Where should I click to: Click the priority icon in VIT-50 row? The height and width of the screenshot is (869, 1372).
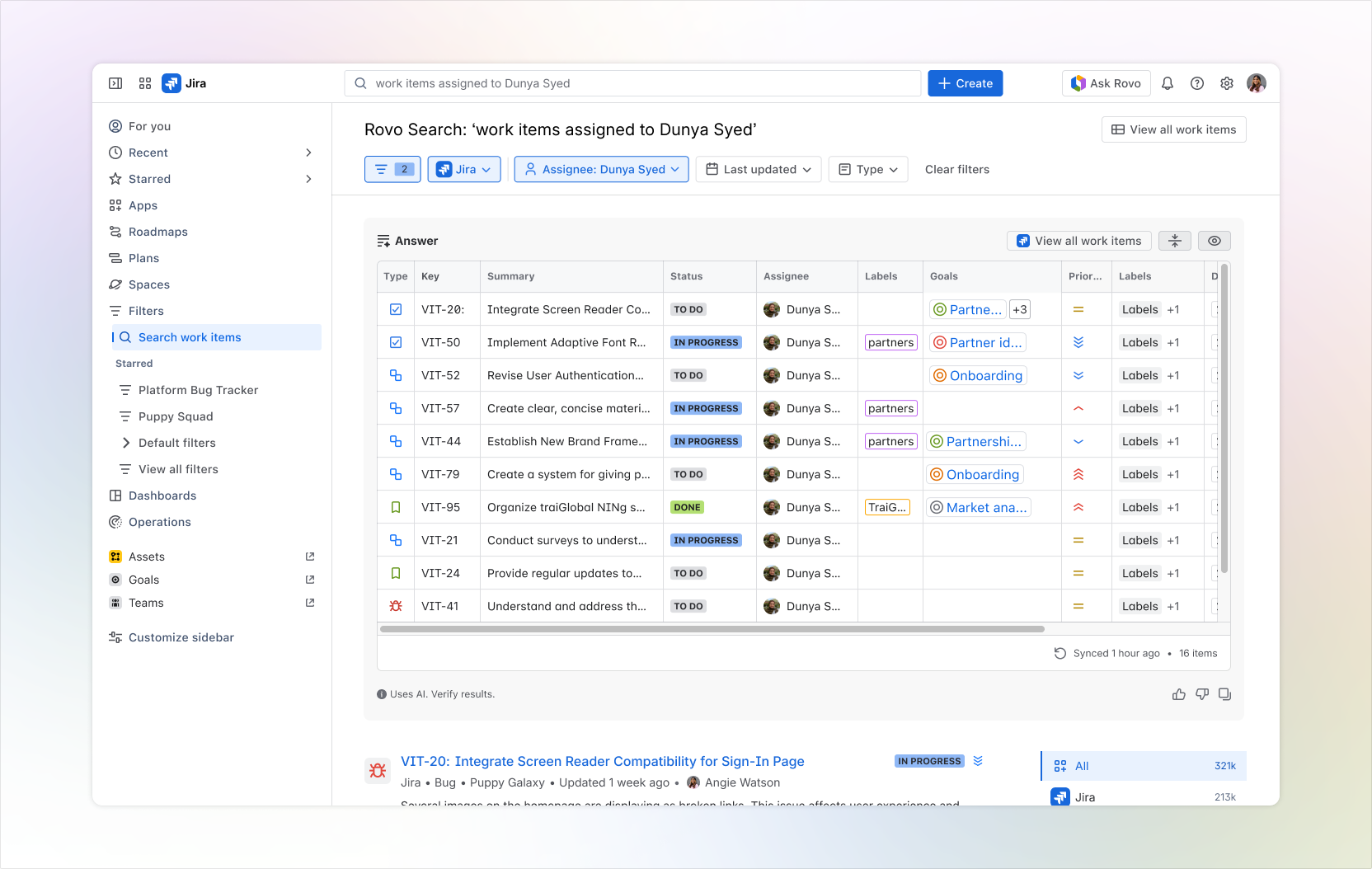point(1078,342)
